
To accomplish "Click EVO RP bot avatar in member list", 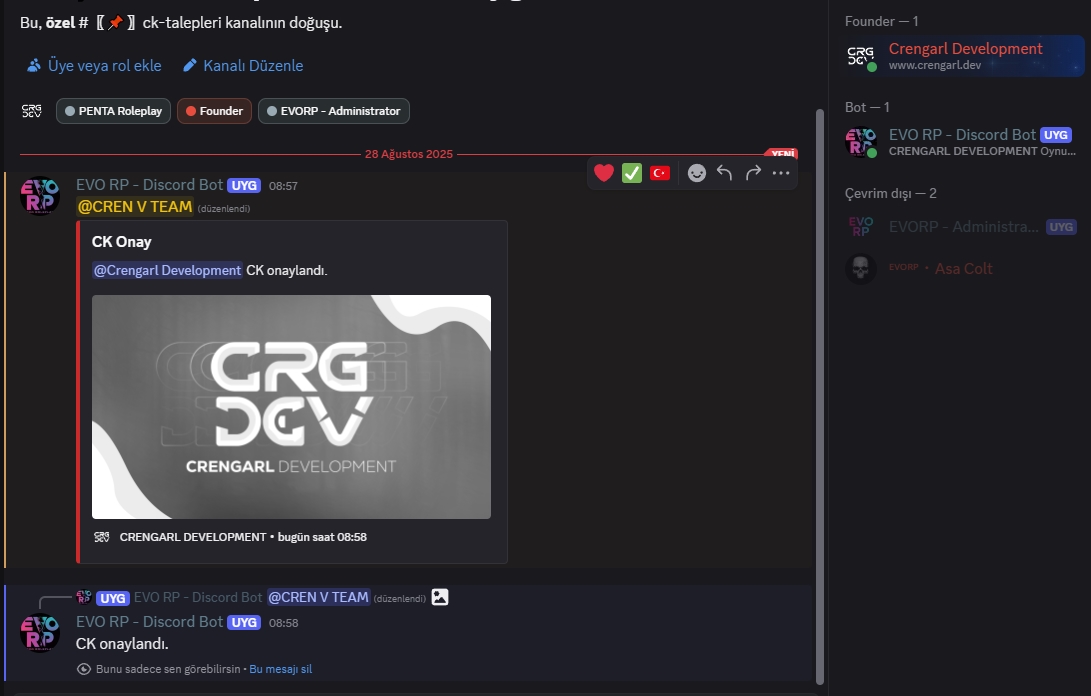I will [861, 142].
